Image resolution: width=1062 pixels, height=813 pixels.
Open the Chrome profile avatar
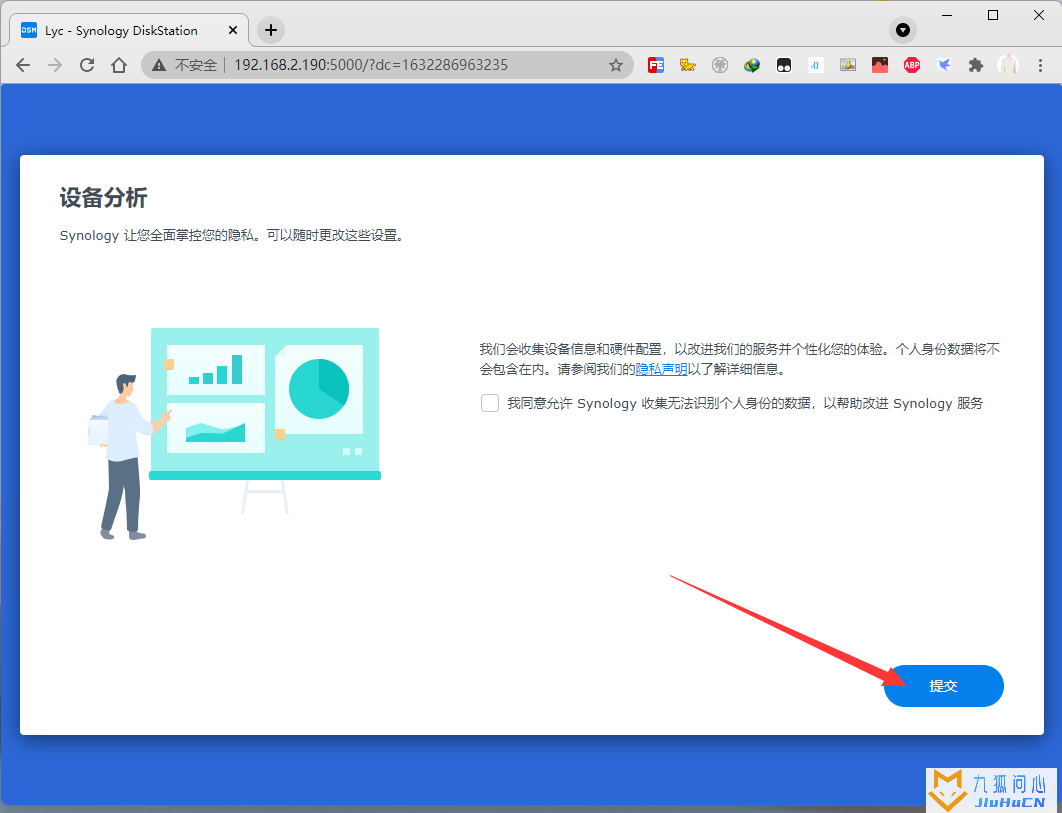tap(1008, 65)
